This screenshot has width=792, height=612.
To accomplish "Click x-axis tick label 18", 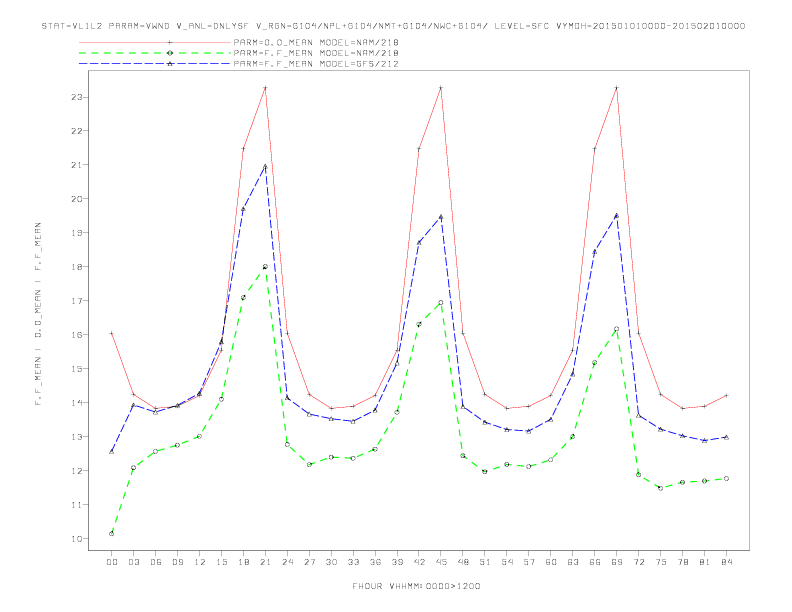I will [x=243, y=562].
